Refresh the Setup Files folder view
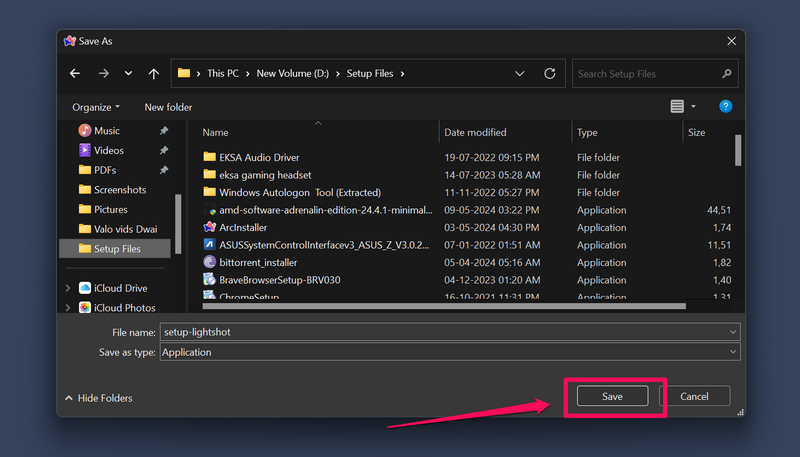Screen dimensions: 800x457 [549, 73]
